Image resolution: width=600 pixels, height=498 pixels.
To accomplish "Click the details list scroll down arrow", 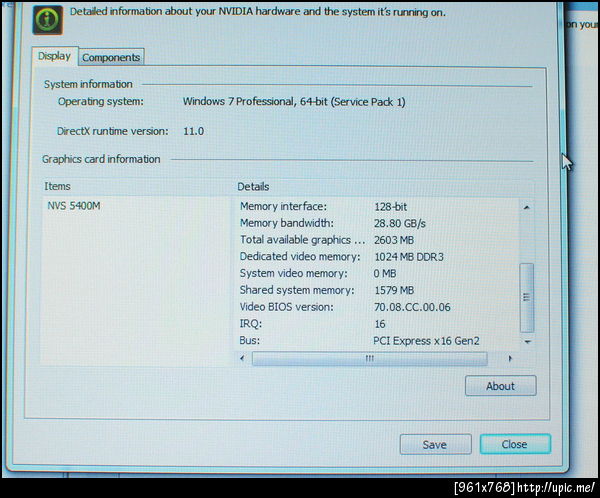I will pos(527,341).
